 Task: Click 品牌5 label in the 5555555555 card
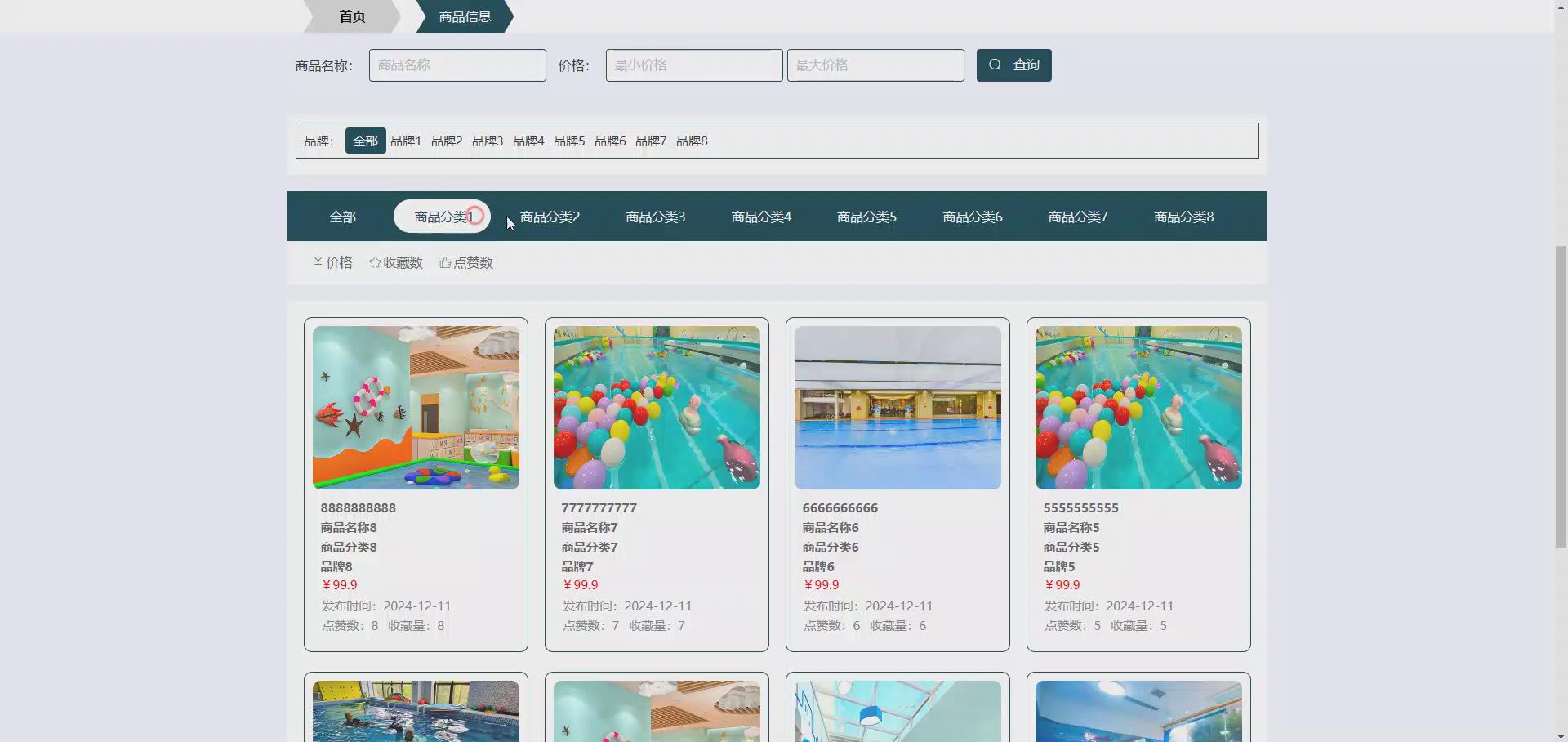tap(1059, 566)
